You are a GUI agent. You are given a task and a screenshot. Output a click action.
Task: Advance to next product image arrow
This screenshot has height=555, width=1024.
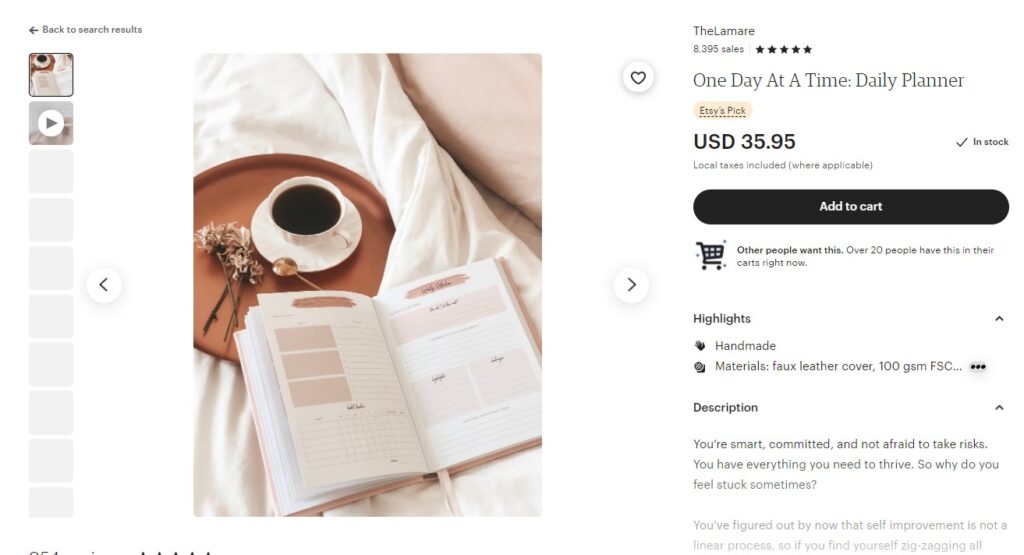click(x=631, y=285)
